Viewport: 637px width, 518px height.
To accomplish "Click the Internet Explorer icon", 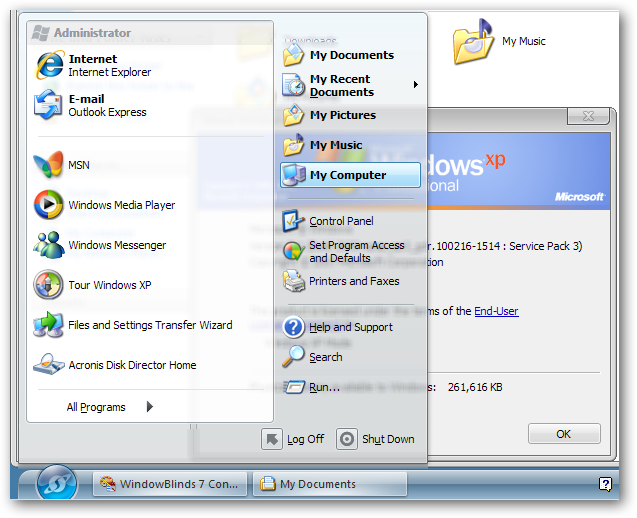I will click(50, 66).
